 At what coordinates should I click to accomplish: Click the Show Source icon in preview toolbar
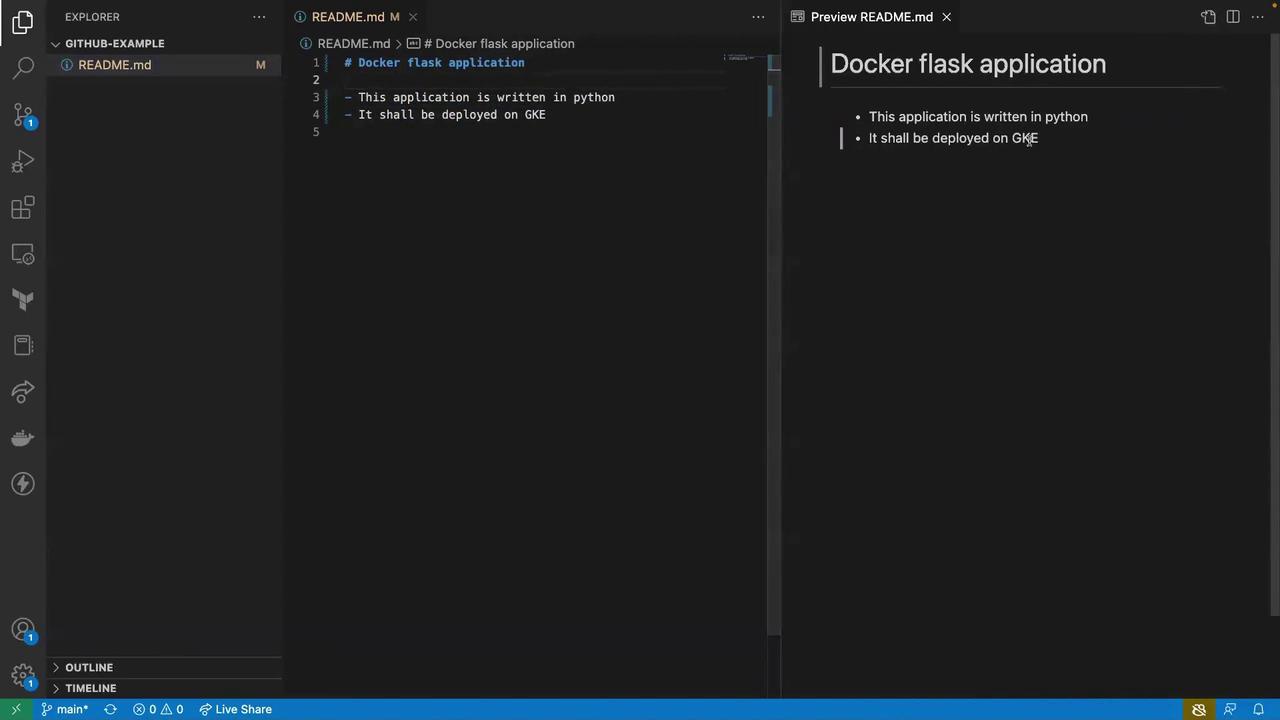point(1208,17)
